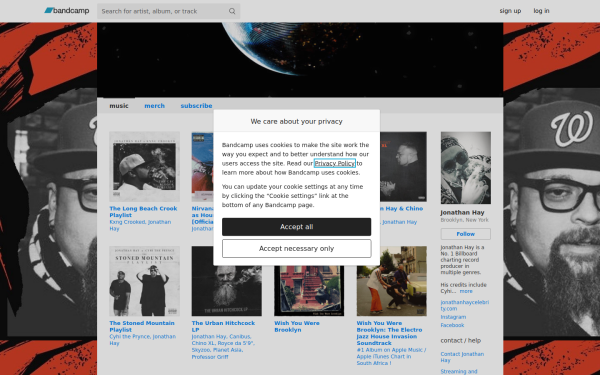Open the Facebook link
The image size is (600, 375).
(452, 325)
